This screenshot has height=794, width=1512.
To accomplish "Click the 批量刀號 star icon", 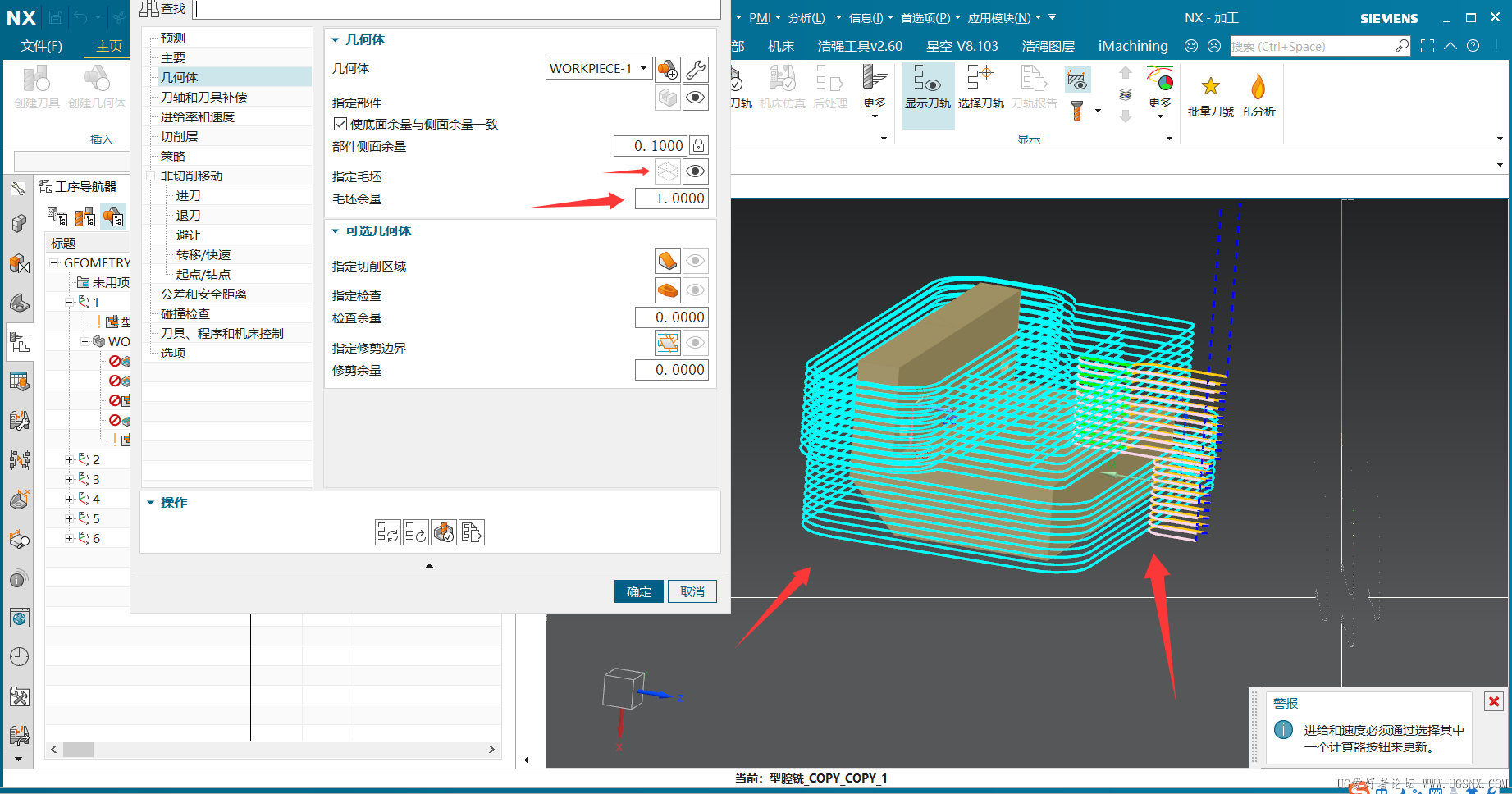I will [1210, 86].
